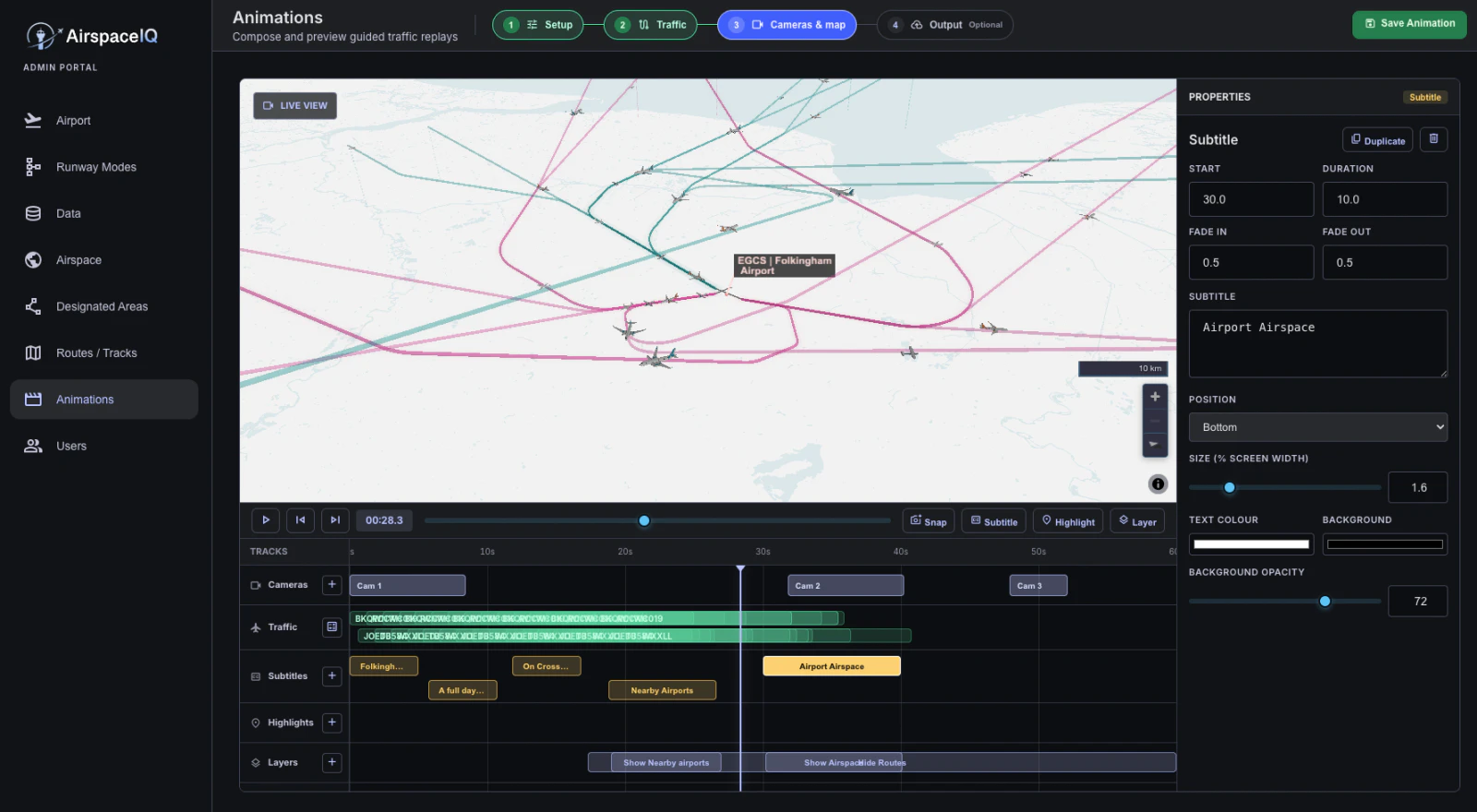Click the AirspaceIQ logo
Image resolution: width=1477 pixels, height=812 pixels.
pos(92,36)
